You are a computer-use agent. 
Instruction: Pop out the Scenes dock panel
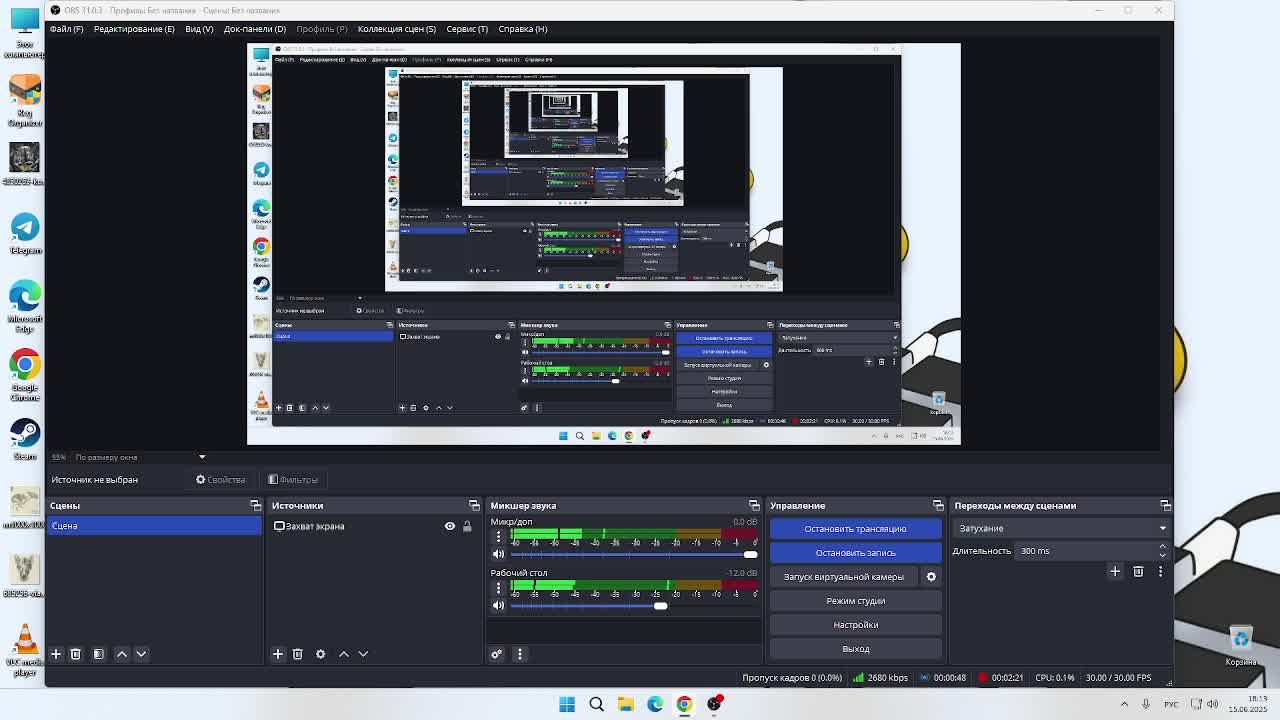(255, 505)
